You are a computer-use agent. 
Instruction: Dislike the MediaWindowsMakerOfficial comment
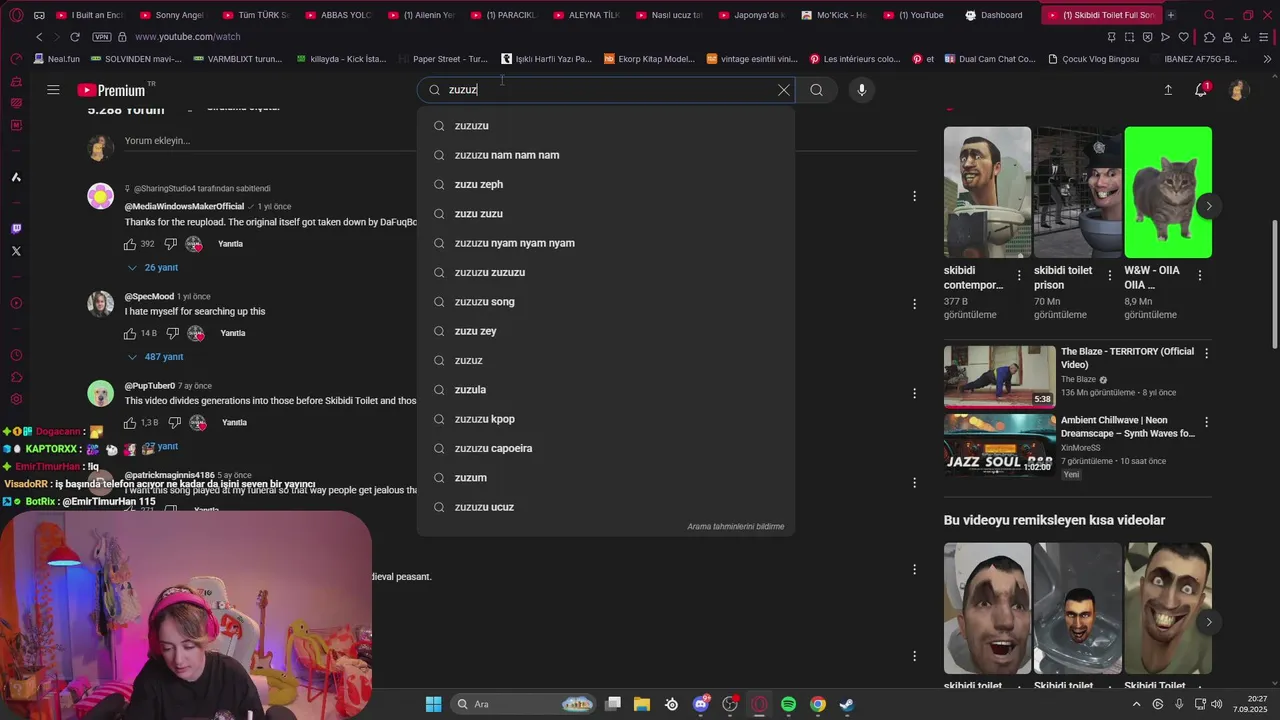click(x=170, y=244)
